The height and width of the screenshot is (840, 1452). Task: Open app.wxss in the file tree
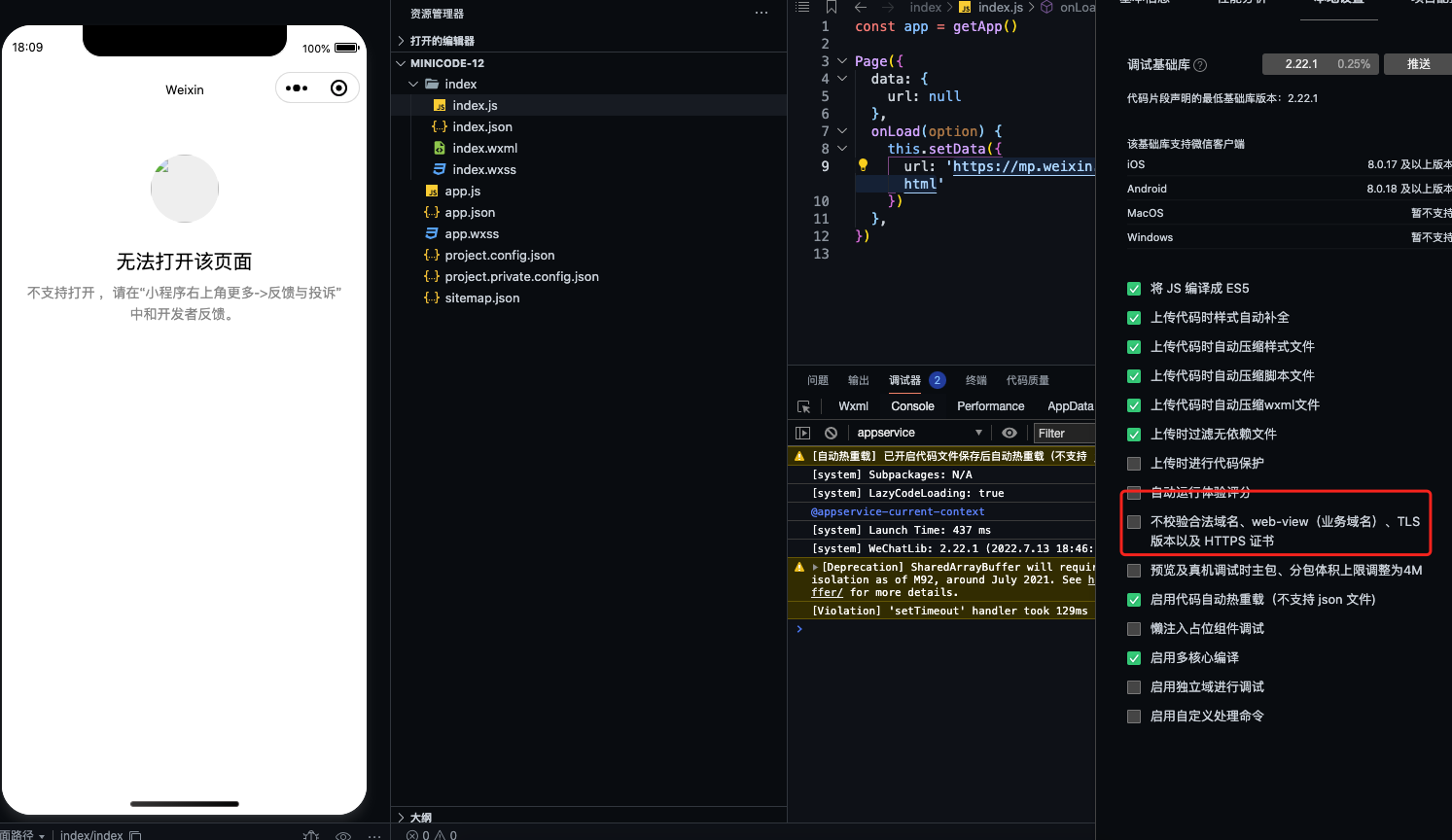click(588, 234)
